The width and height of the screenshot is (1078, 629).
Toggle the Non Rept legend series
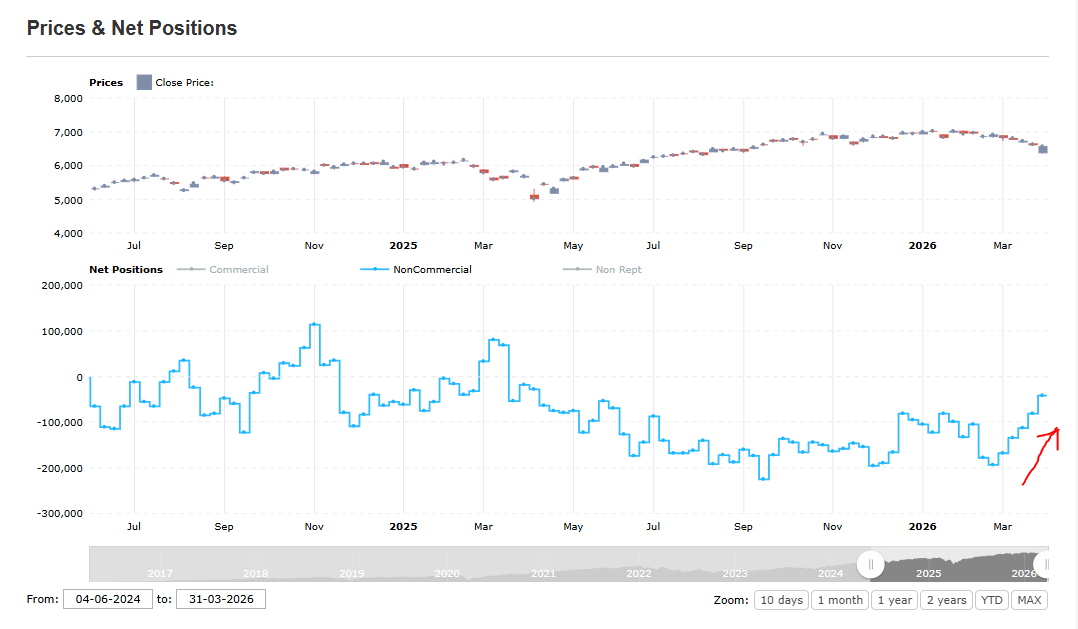point(602,269)
